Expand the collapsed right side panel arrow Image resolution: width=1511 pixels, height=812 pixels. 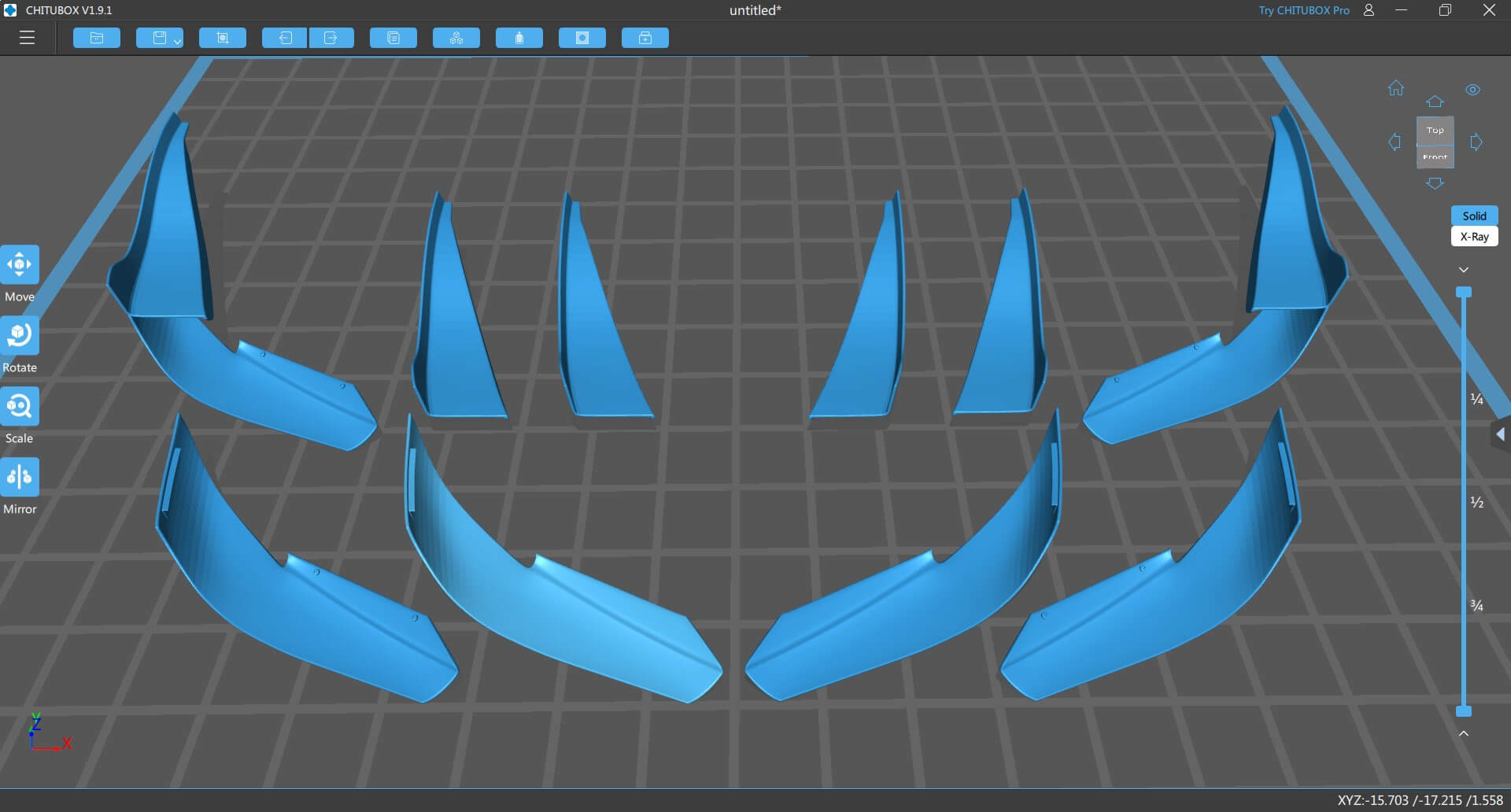click(x=1500, y=434)
